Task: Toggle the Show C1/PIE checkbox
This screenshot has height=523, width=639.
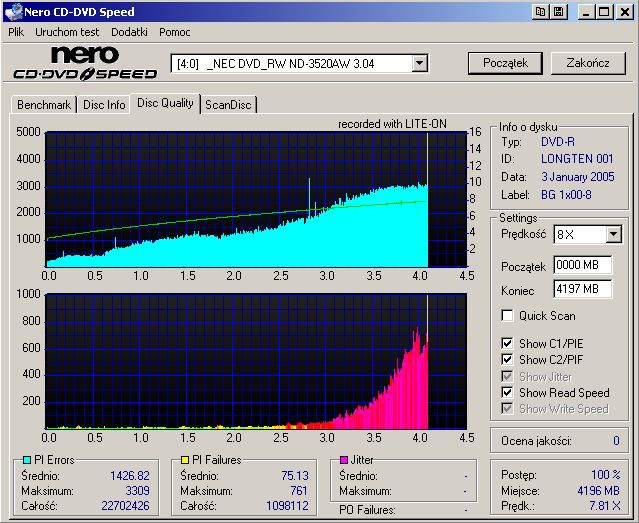Action: pyautogui.click(x=507, y=343)
